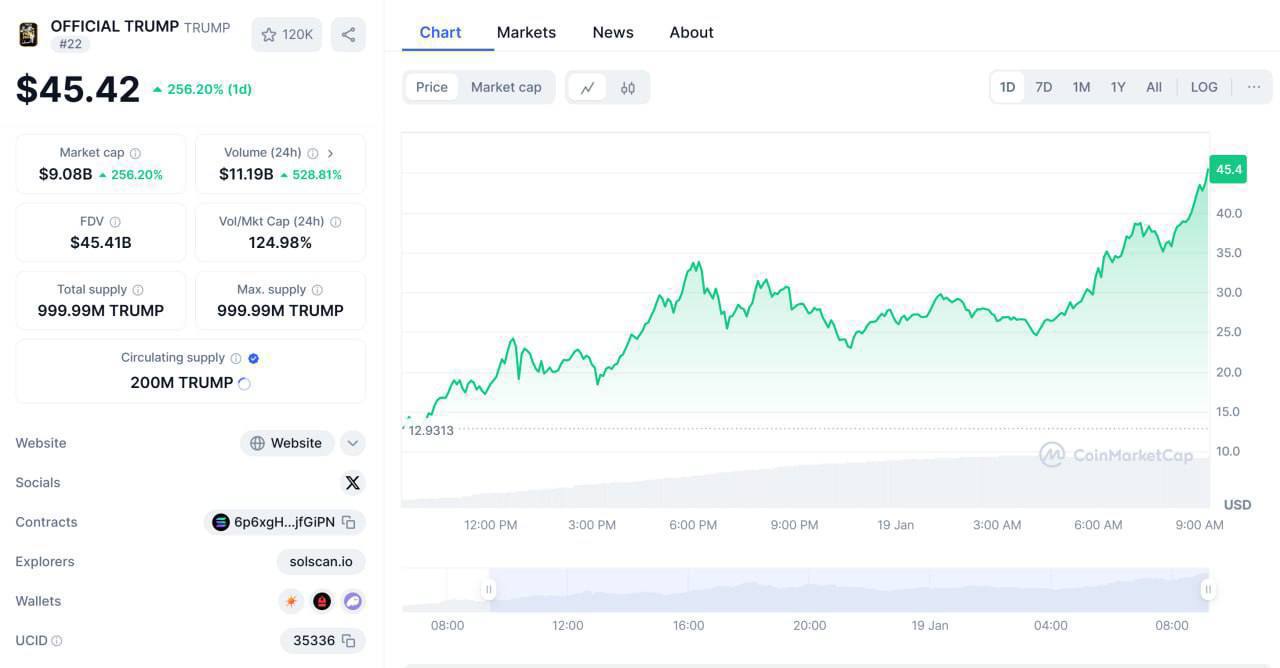Click the star watchlist icon

[x=269, y=35]
